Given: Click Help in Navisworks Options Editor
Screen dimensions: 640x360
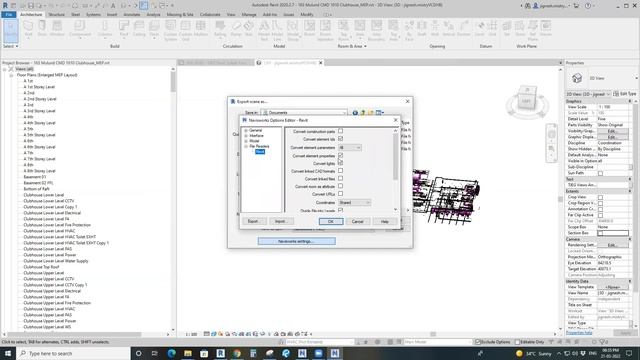Looking at the screenshot, I should coord(384,221).
